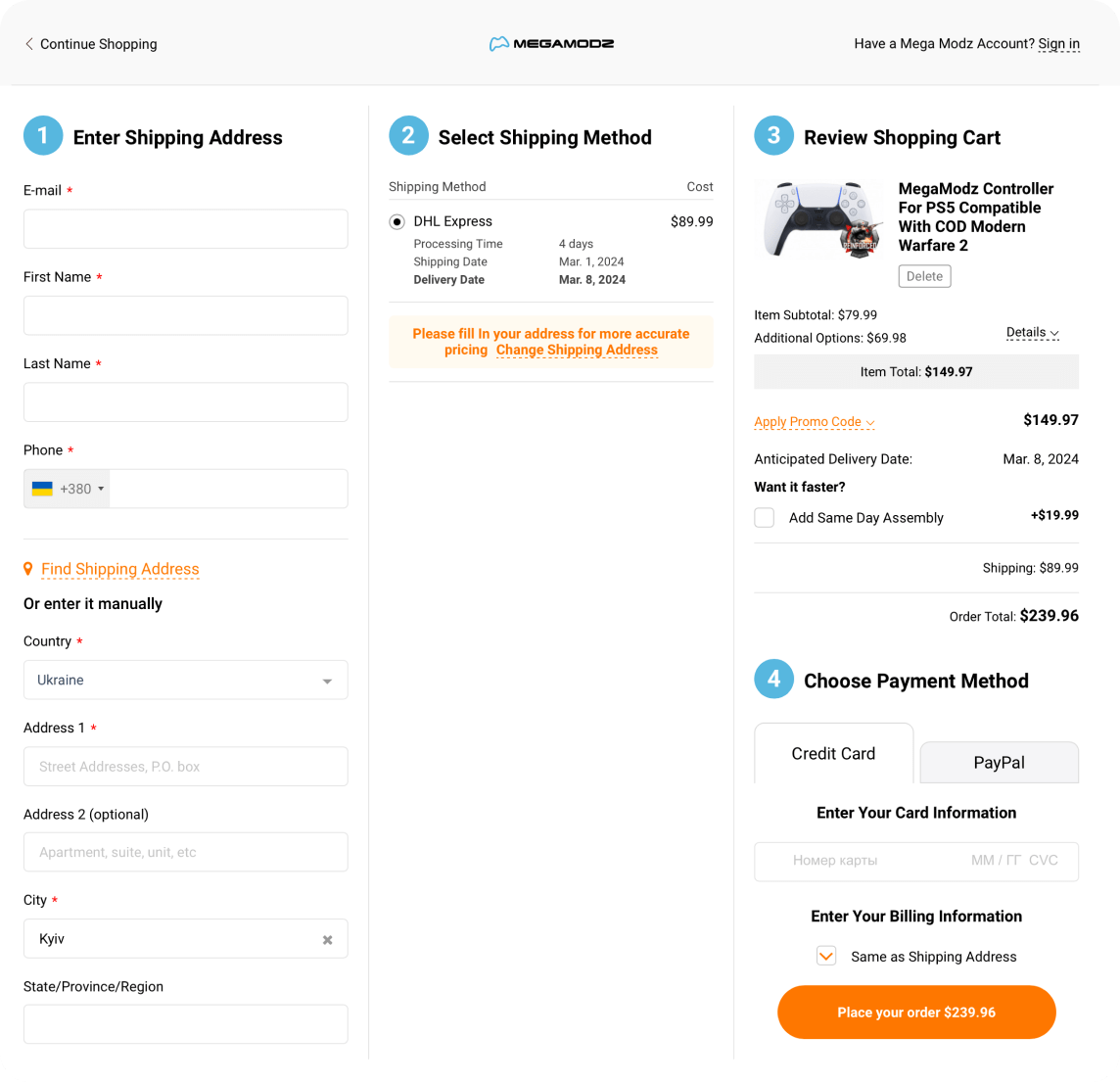This screenshot has height=1083, width=1120.
Task: Select the Credit Card payment tab
Action: (833, 754)
